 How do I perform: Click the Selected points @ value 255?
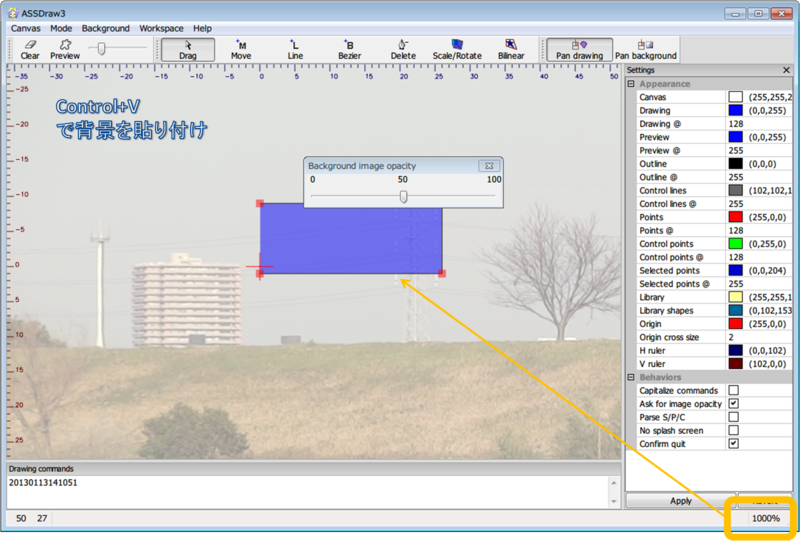(x=736, y=284)
